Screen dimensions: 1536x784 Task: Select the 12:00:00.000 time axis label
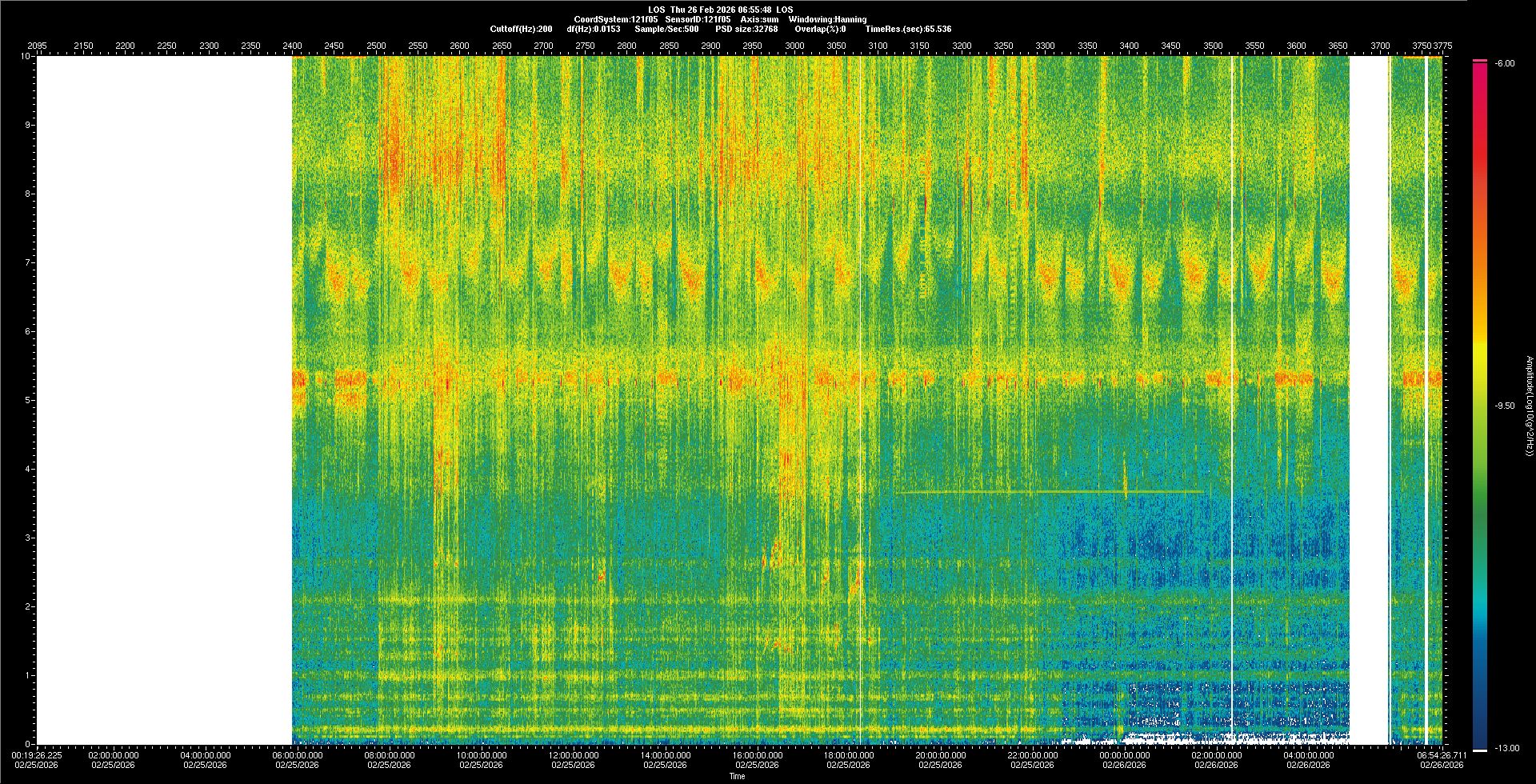click(574, 755)
